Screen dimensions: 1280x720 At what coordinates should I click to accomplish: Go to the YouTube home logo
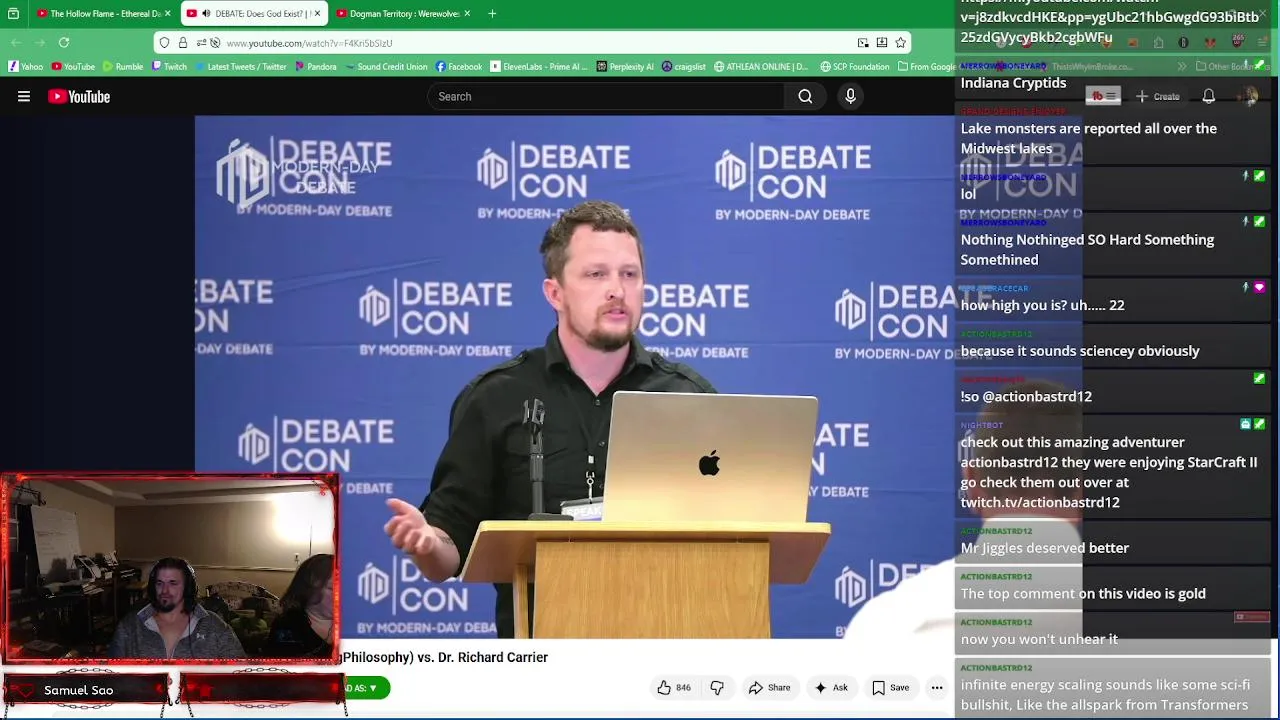[x=79, y=97]
